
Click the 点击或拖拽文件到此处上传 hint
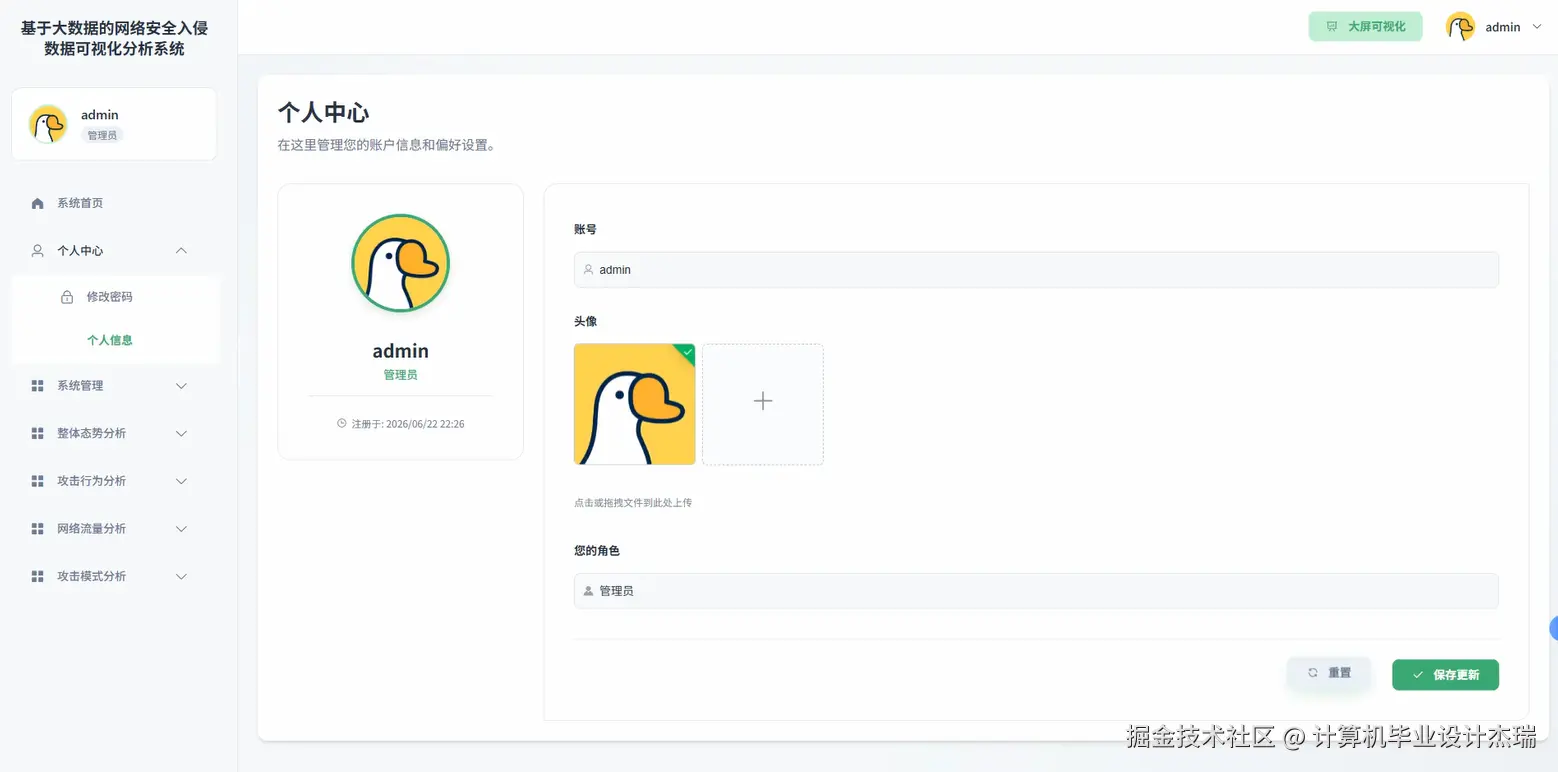[633, 503]
